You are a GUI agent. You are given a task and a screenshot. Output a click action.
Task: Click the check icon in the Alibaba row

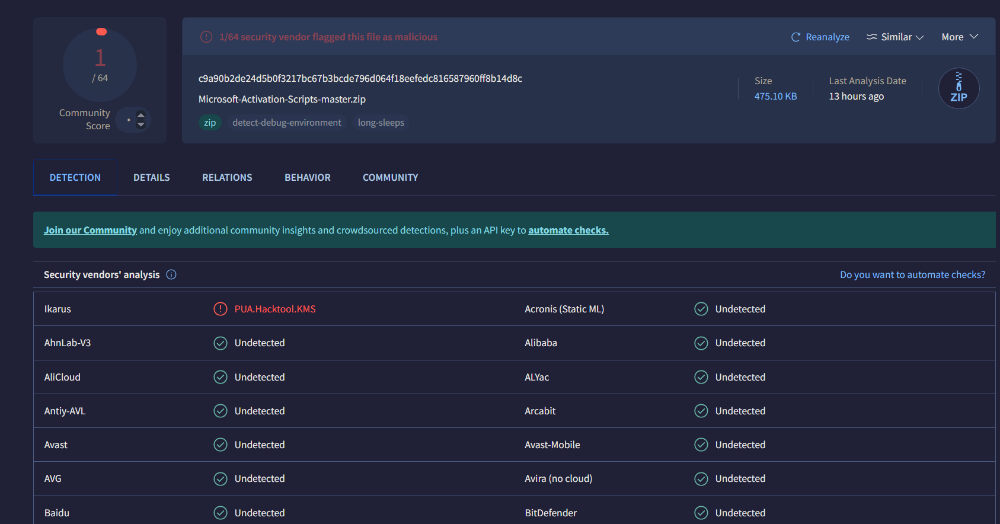coord(701,343)
